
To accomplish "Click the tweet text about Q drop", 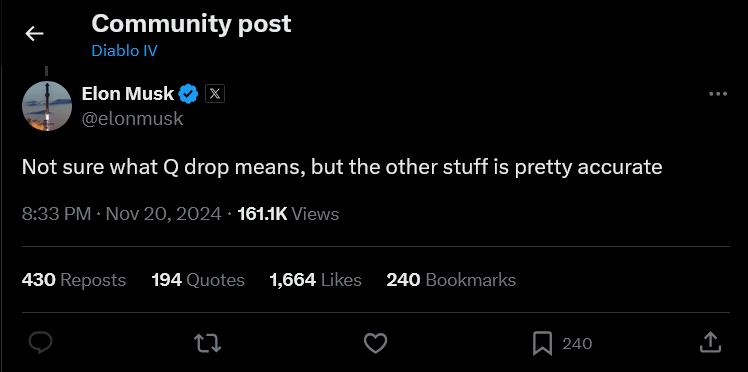I will [x=342, y=167].
